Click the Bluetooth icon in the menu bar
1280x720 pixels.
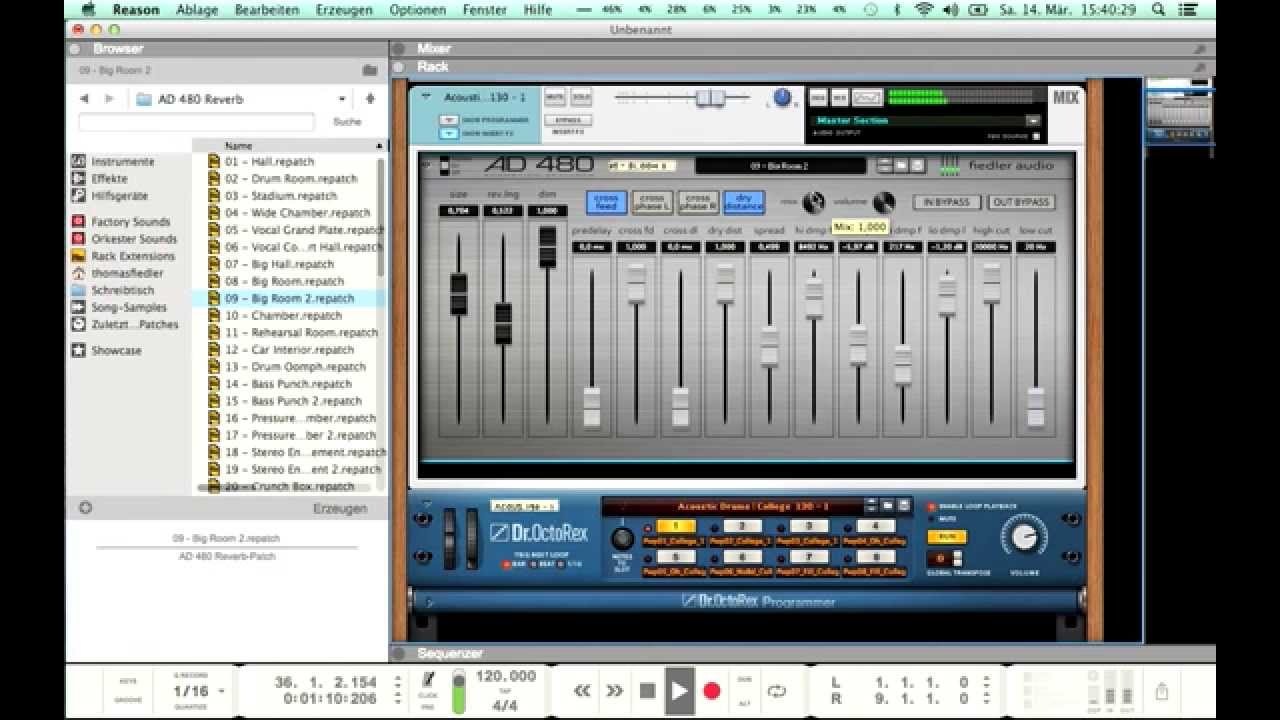(x=897, y=9)
